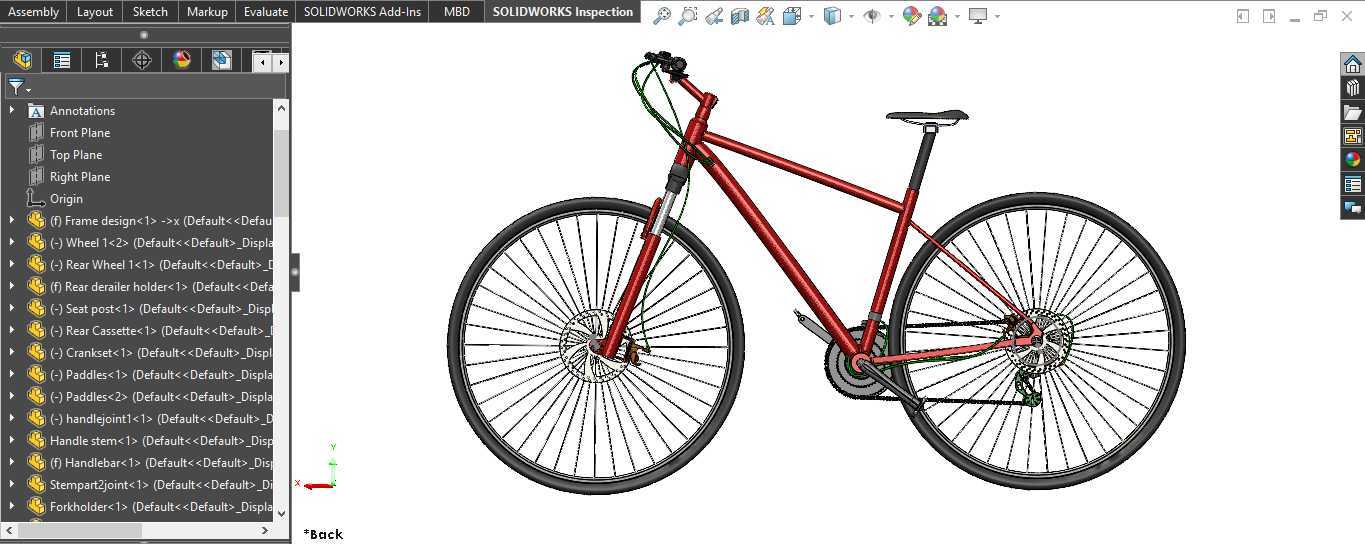The height and width of the screenshot is (544, 1365).
Task: Expand the Annotations folder
Action: (x=12, y=110)
